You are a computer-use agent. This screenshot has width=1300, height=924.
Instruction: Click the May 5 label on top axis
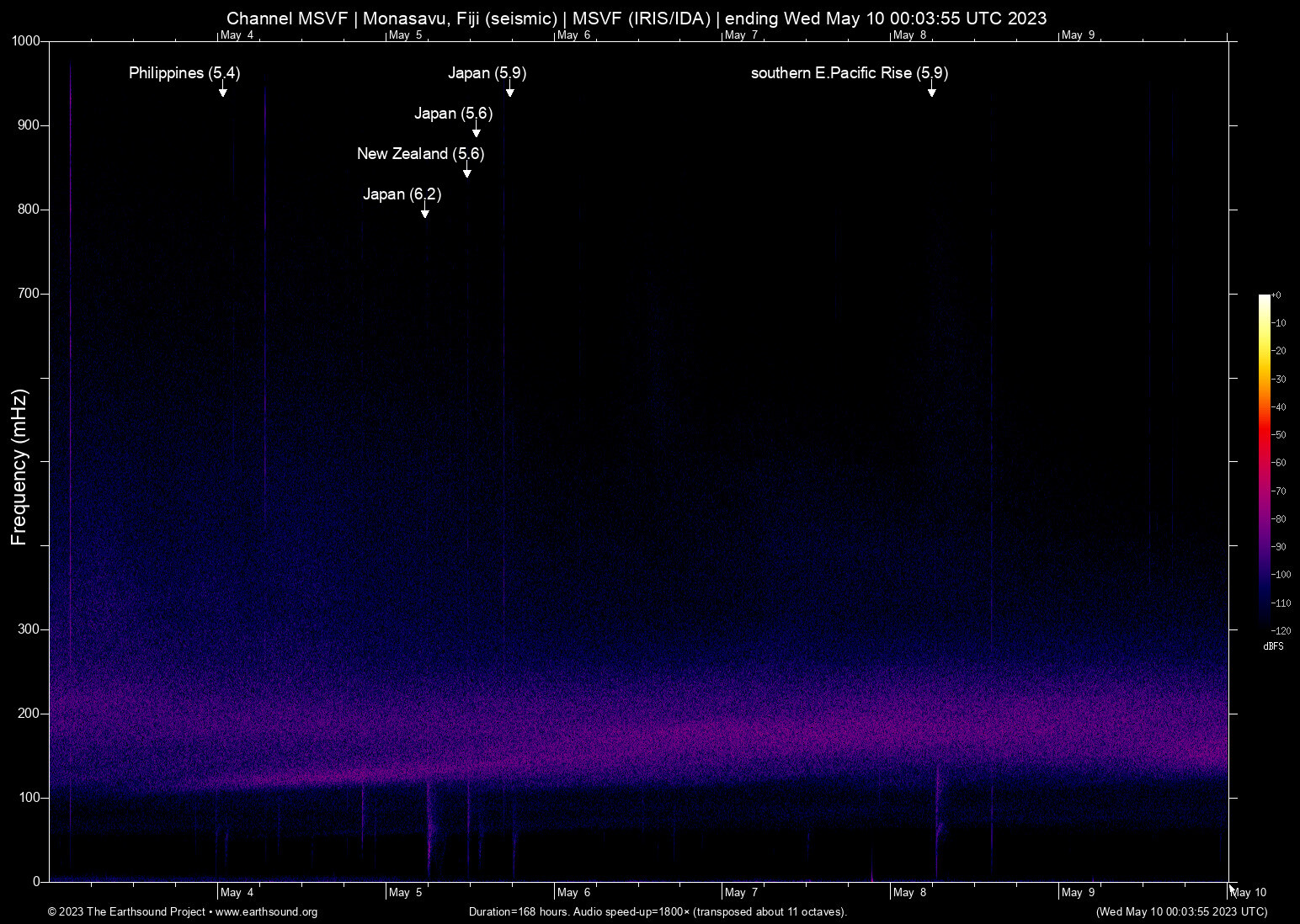coord(406,35)
